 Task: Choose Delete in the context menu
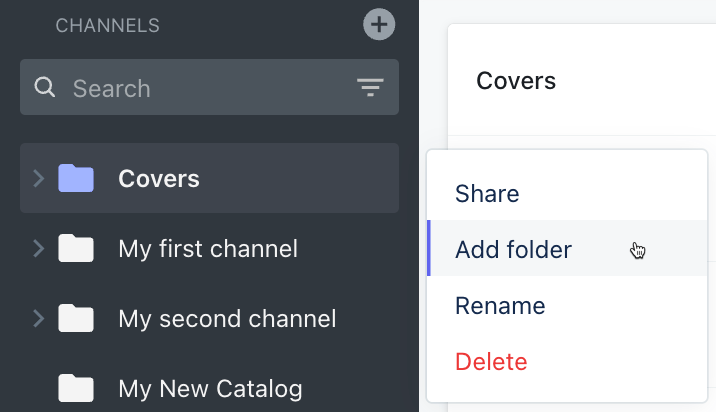point(491,361)
